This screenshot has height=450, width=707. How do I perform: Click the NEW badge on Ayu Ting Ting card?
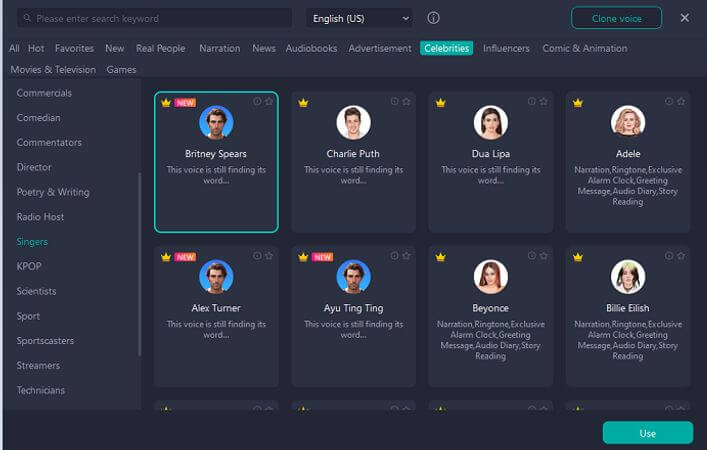(x=322, y=257)
